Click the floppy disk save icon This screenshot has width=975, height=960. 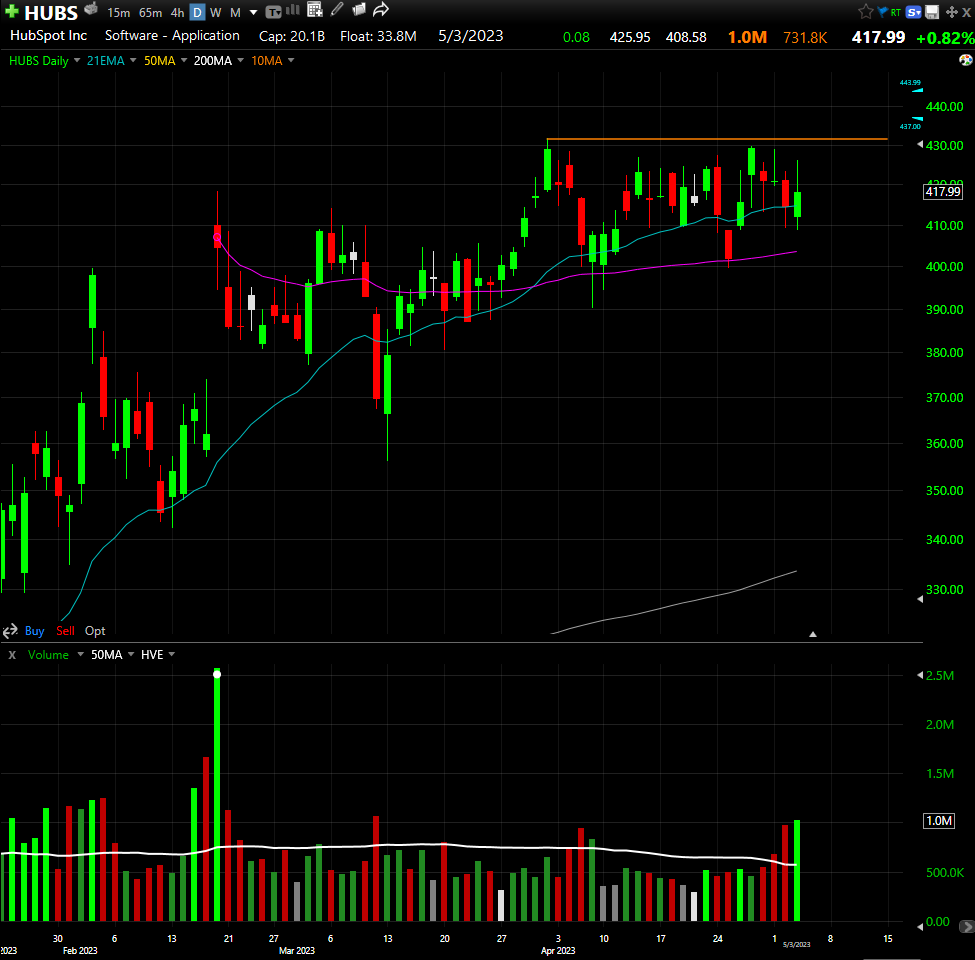(932, 12)
